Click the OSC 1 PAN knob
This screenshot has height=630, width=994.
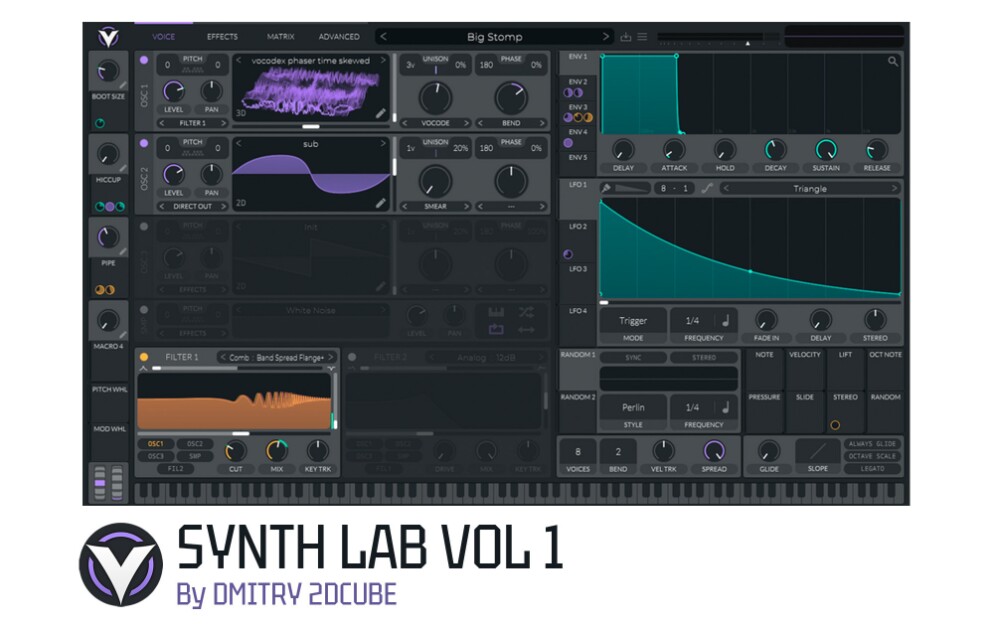tap(211, 91)
